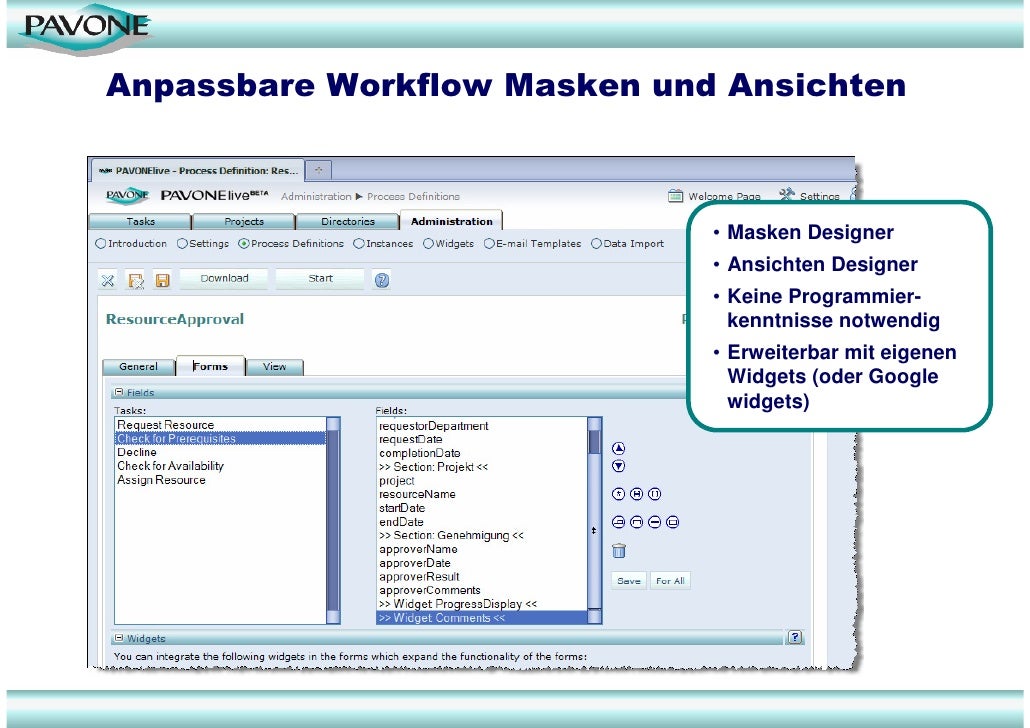Delete the selected field with the trash icon

pos(619,551)
